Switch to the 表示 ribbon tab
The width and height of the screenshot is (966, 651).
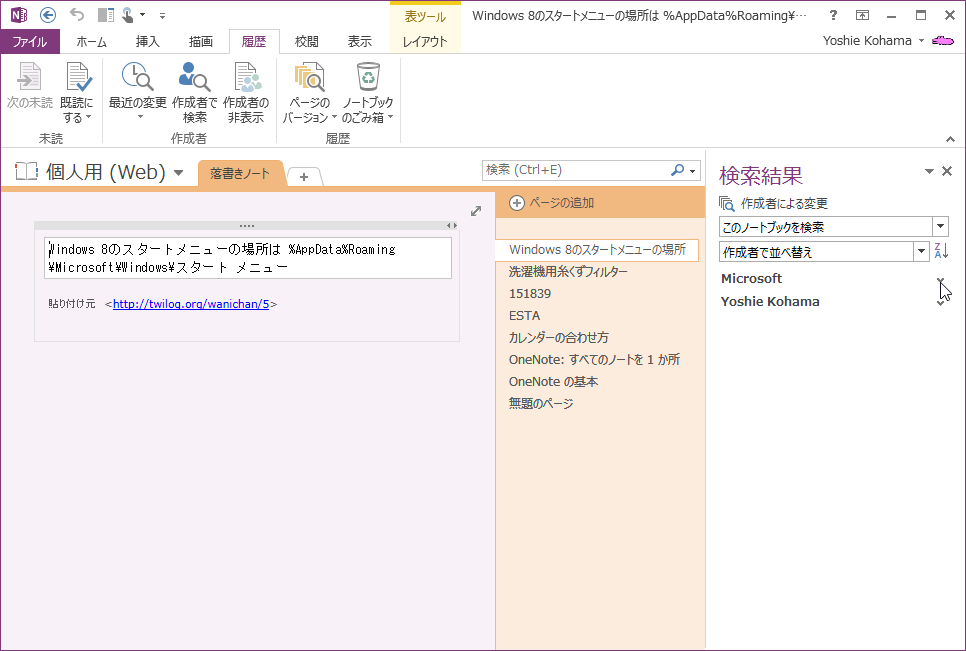click(359, 41)
